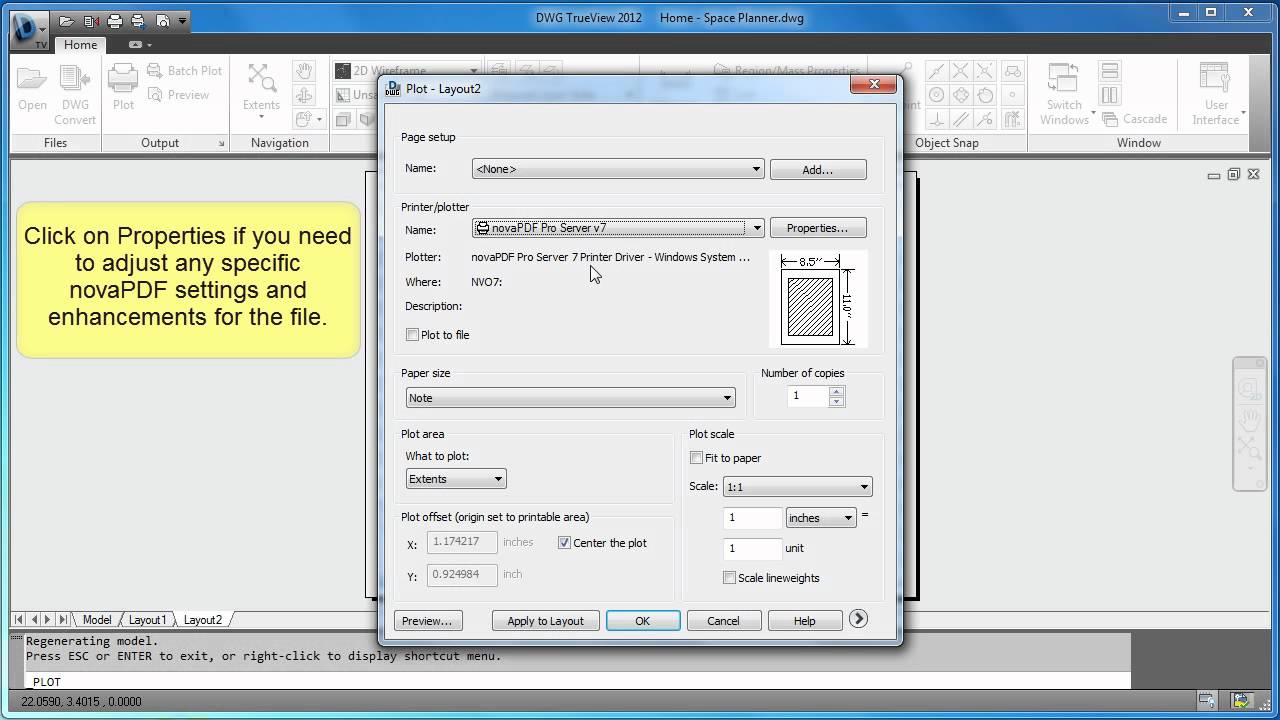Open the Page setup Name dropdown
Image resolution: width=1280 pixels, height=720 pixels.
(618, 169)
